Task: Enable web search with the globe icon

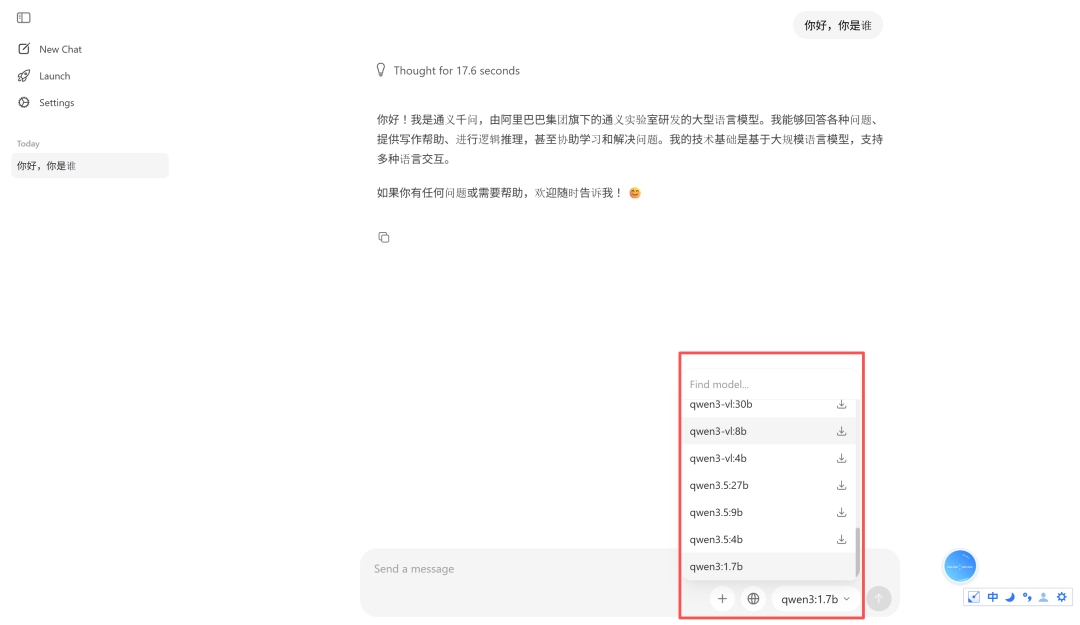Action: [753, 598]
